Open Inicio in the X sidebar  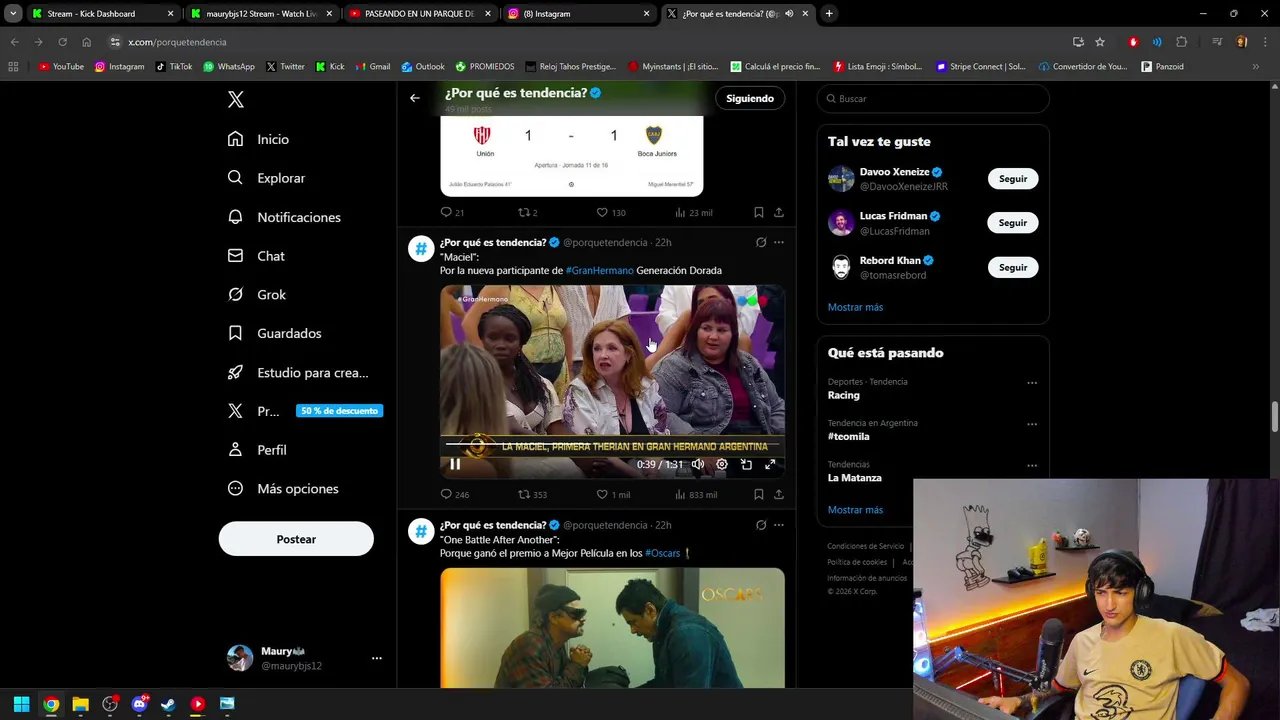(258, 139)
